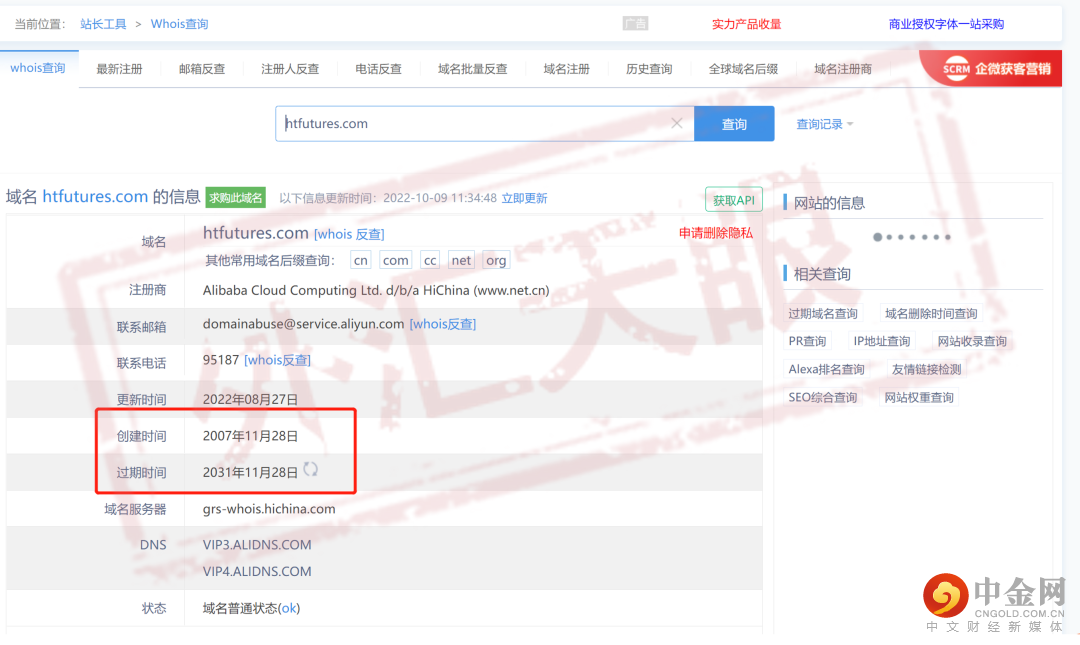Select the text VIP3.ALIDNS.COM
This screenshot has height=645, width=1080.
pyautogui.click(x=257, y=544)
